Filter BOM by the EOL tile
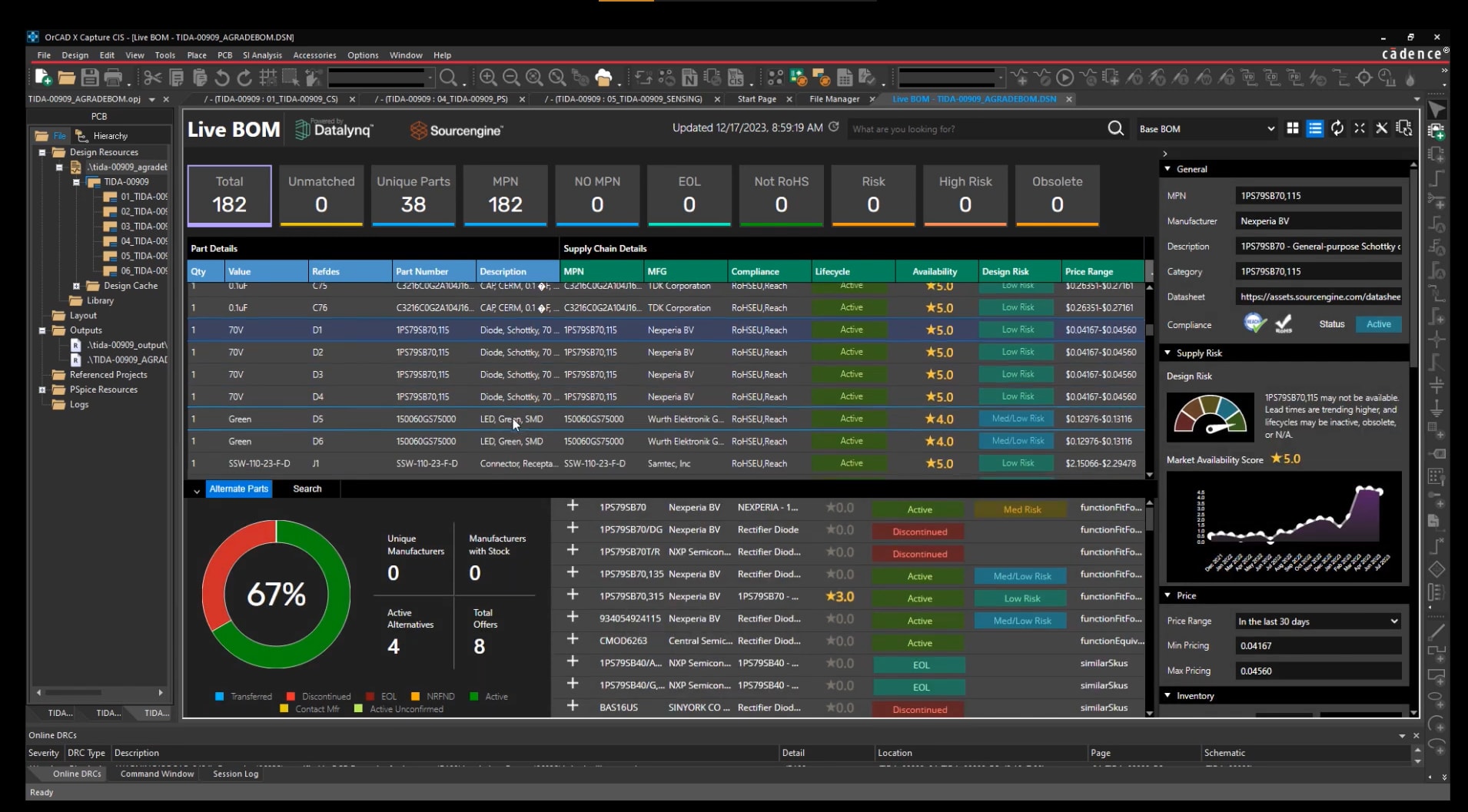The image size is (1468, 812). tap(689, 195)
